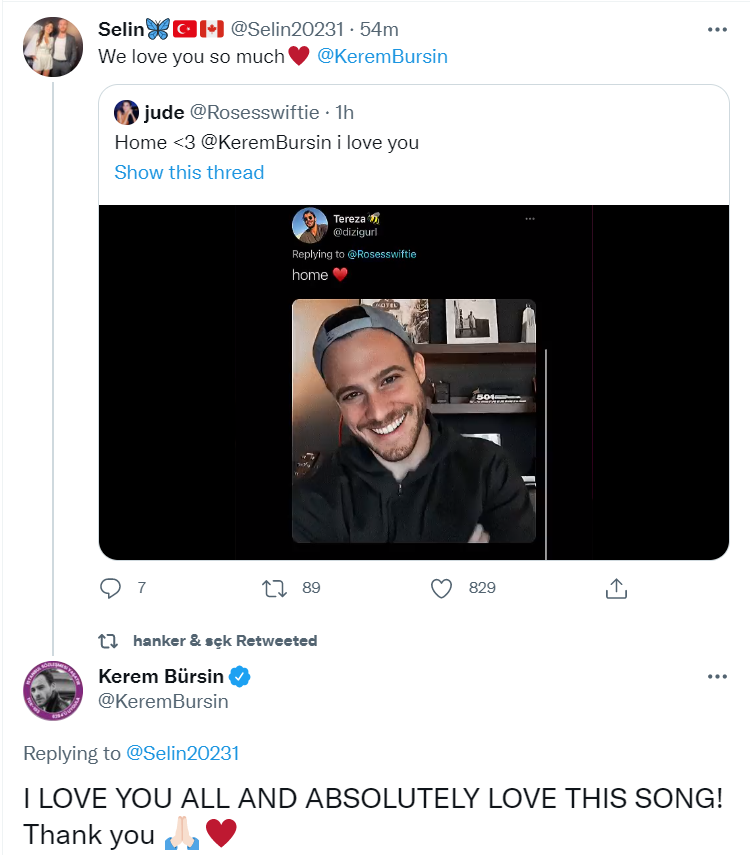Click the hanker & sçk Retweeted label
Image resolution: width=750 pixels, height=855 pixels.
[x=224, y=641]
